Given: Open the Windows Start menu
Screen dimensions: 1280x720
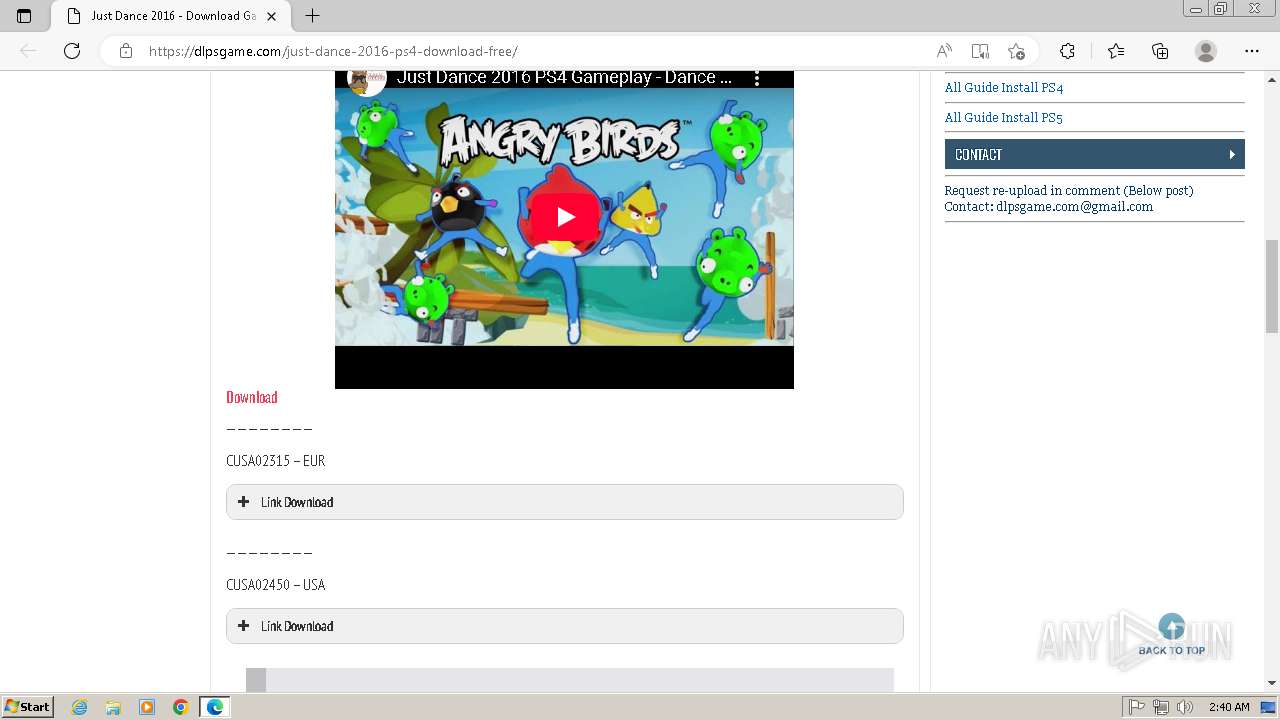Looking at the screenshot, I should 28,707.
